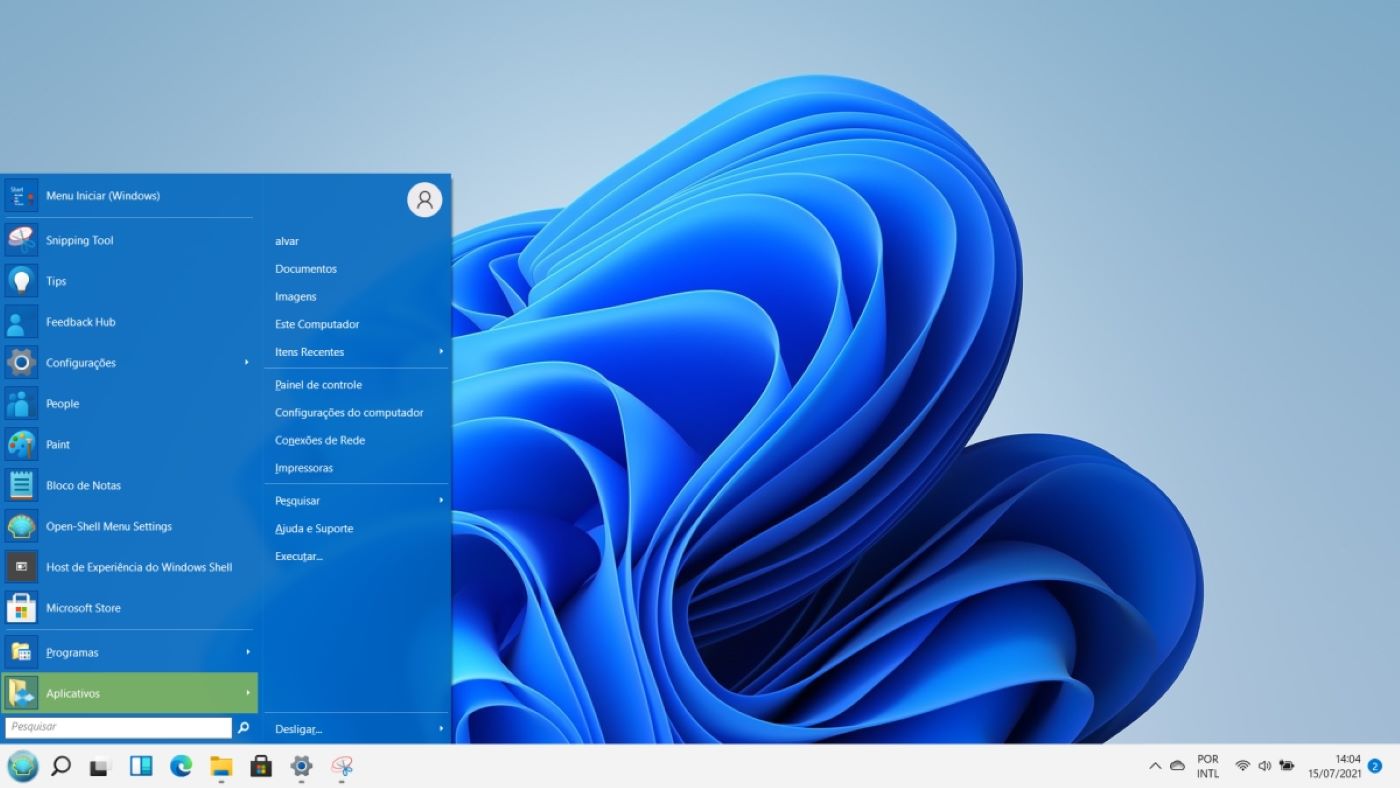1400x788 pixels.
Task: Expand the Aplicativos submenu arrow
Action: pos(247,693)
